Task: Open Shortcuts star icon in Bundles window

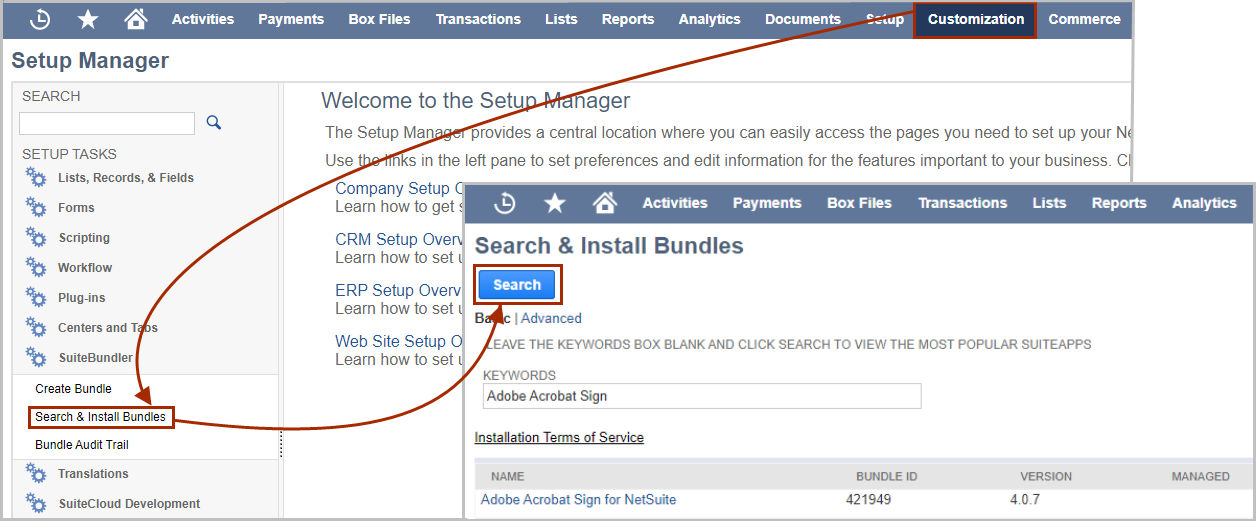Action: tap(555, 203)
